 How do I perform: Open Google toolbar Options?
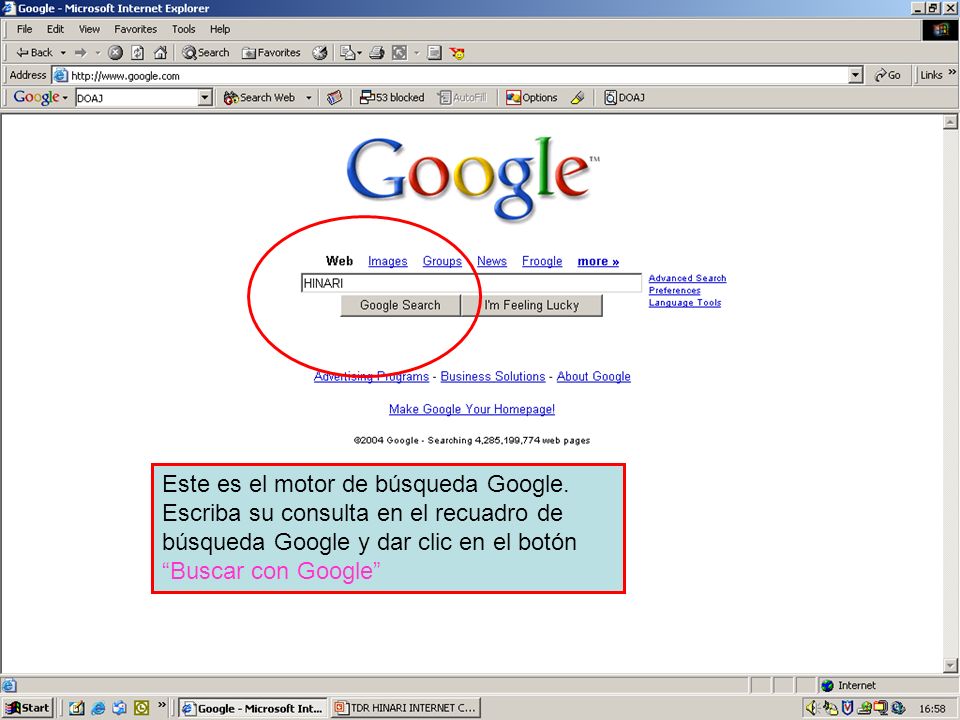(x=531, y=97)
